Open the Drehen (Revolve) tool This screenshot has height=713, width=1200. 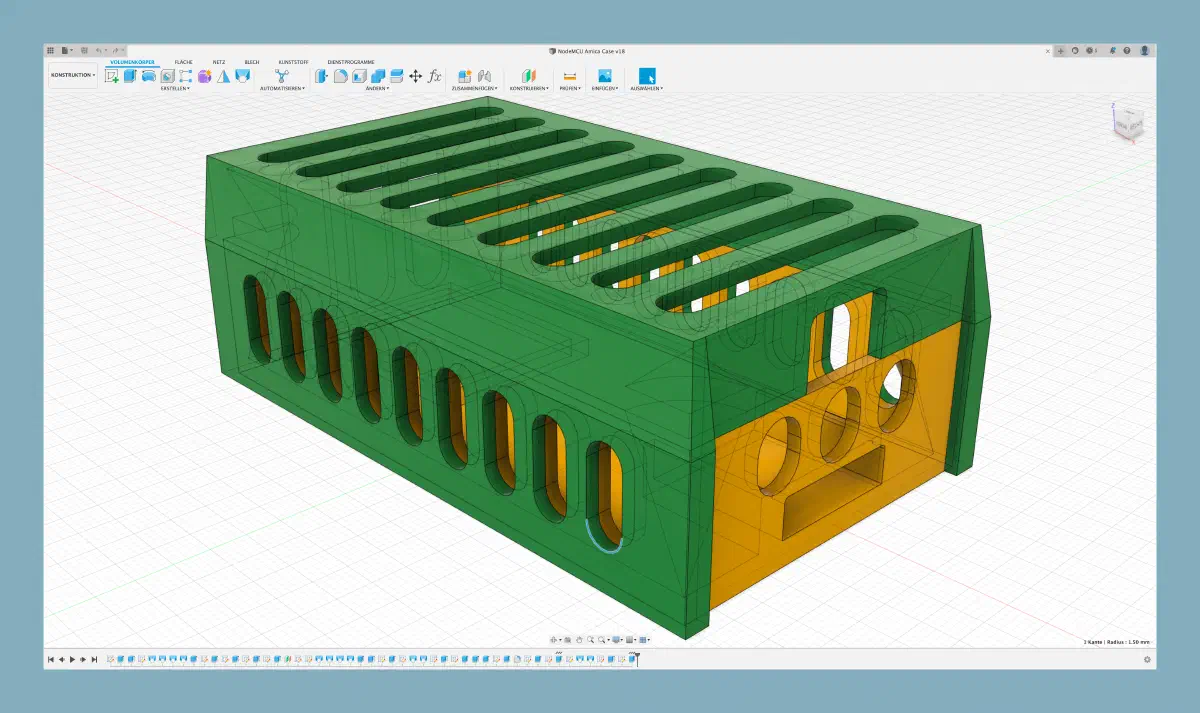pyautogui.click(x=149, y=77)
